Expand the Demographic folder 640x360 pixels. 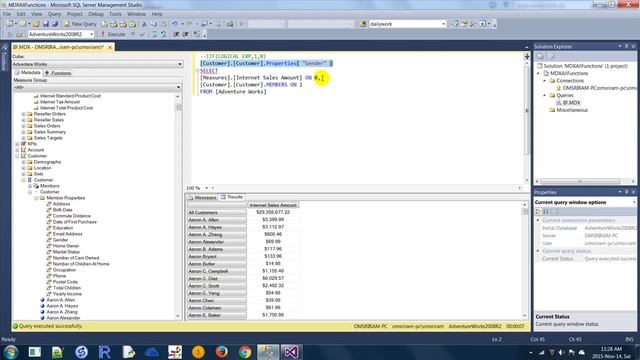(x=23, y=162)
